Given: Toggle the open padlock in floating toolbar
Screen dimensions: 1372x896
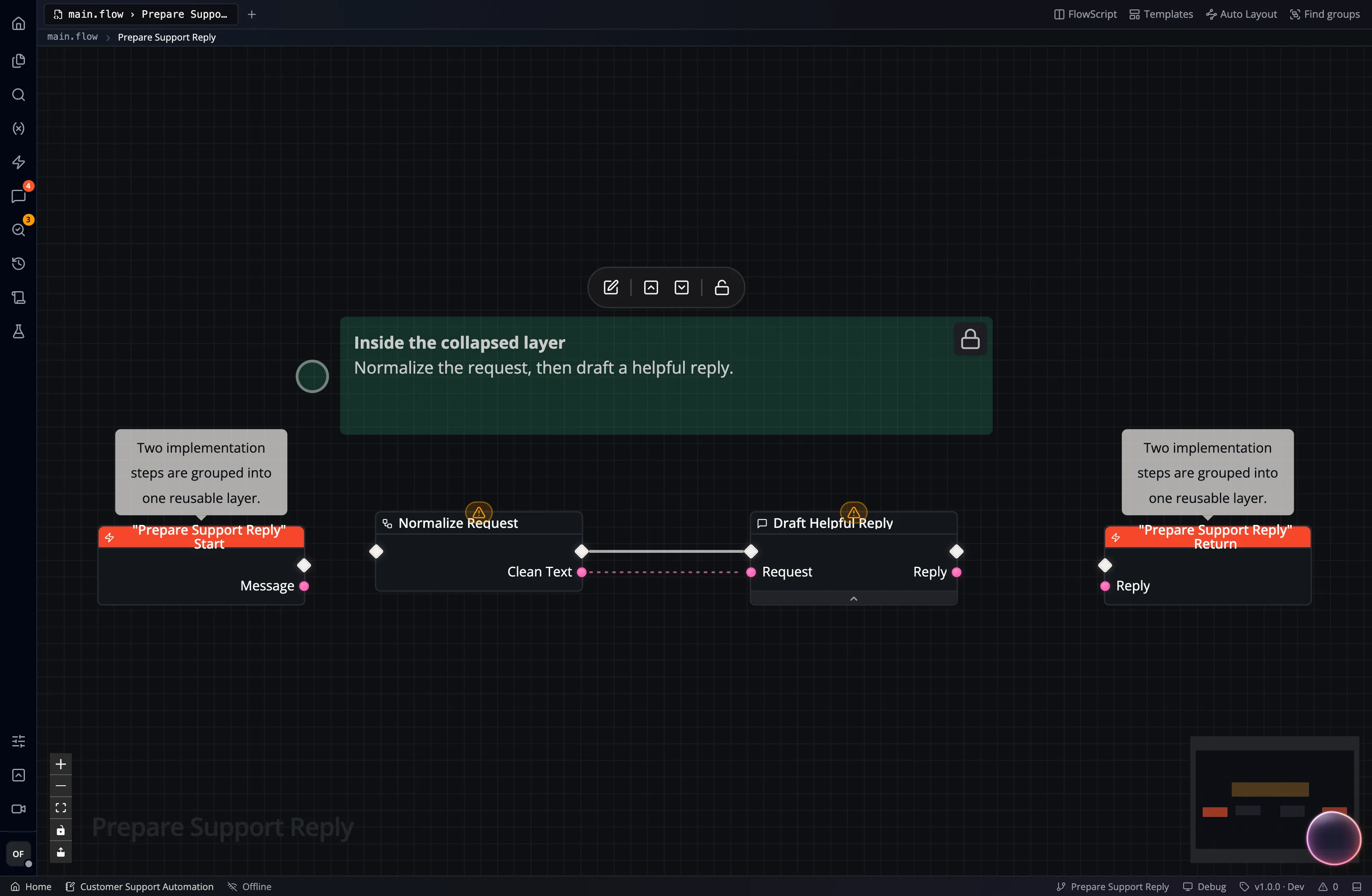Looking at the screenshot, I should (x=722, y=287).
